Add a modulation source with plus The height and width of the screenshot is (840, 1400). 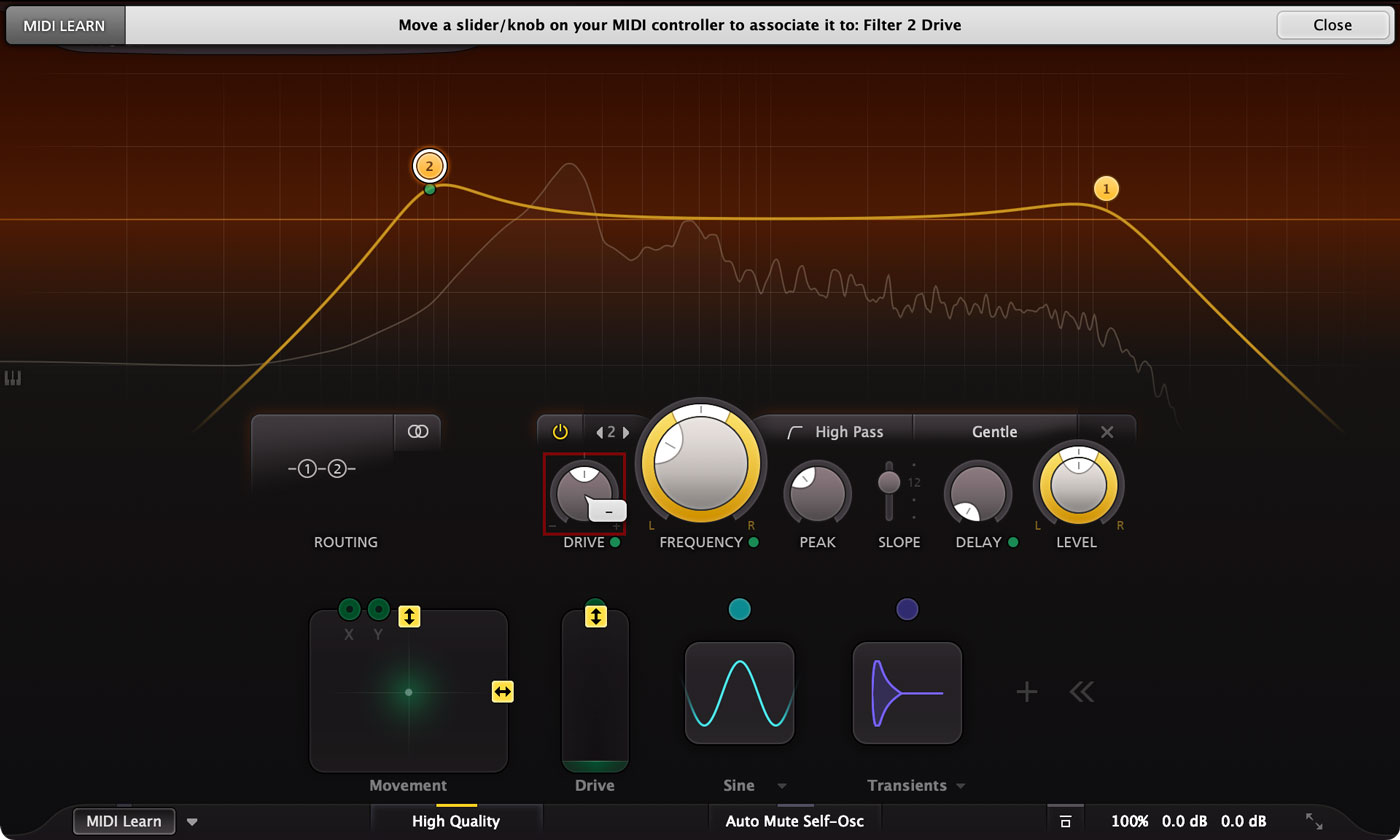coord(1027,692)
